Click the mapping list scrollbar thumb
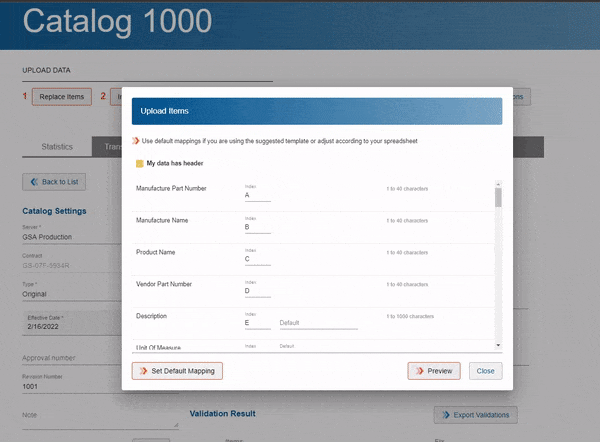 tap(498, 197)
